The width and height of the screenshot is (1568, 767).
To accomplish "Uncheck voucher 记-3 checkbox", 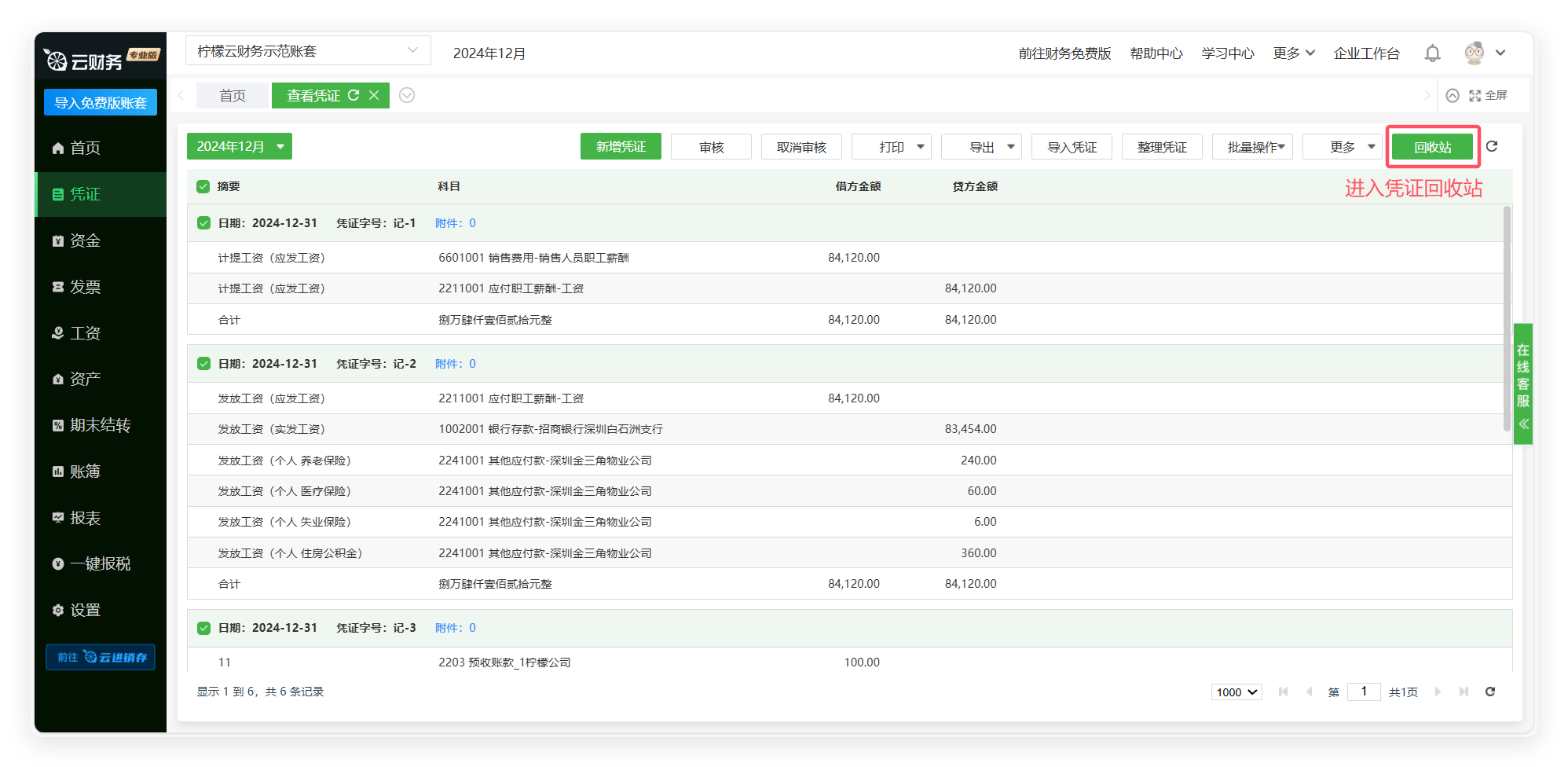I will 203,628.
